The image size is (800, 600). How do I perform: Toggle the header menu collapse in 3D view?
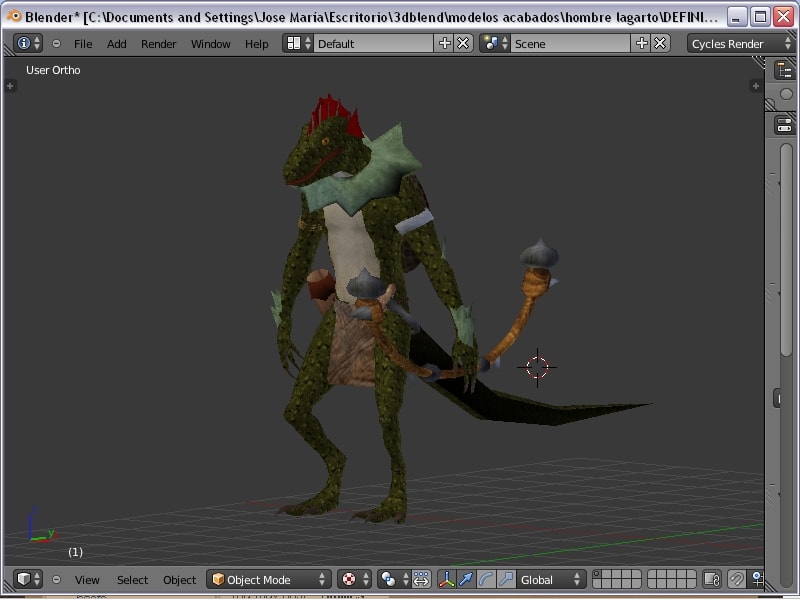click(x=56, y=579)
